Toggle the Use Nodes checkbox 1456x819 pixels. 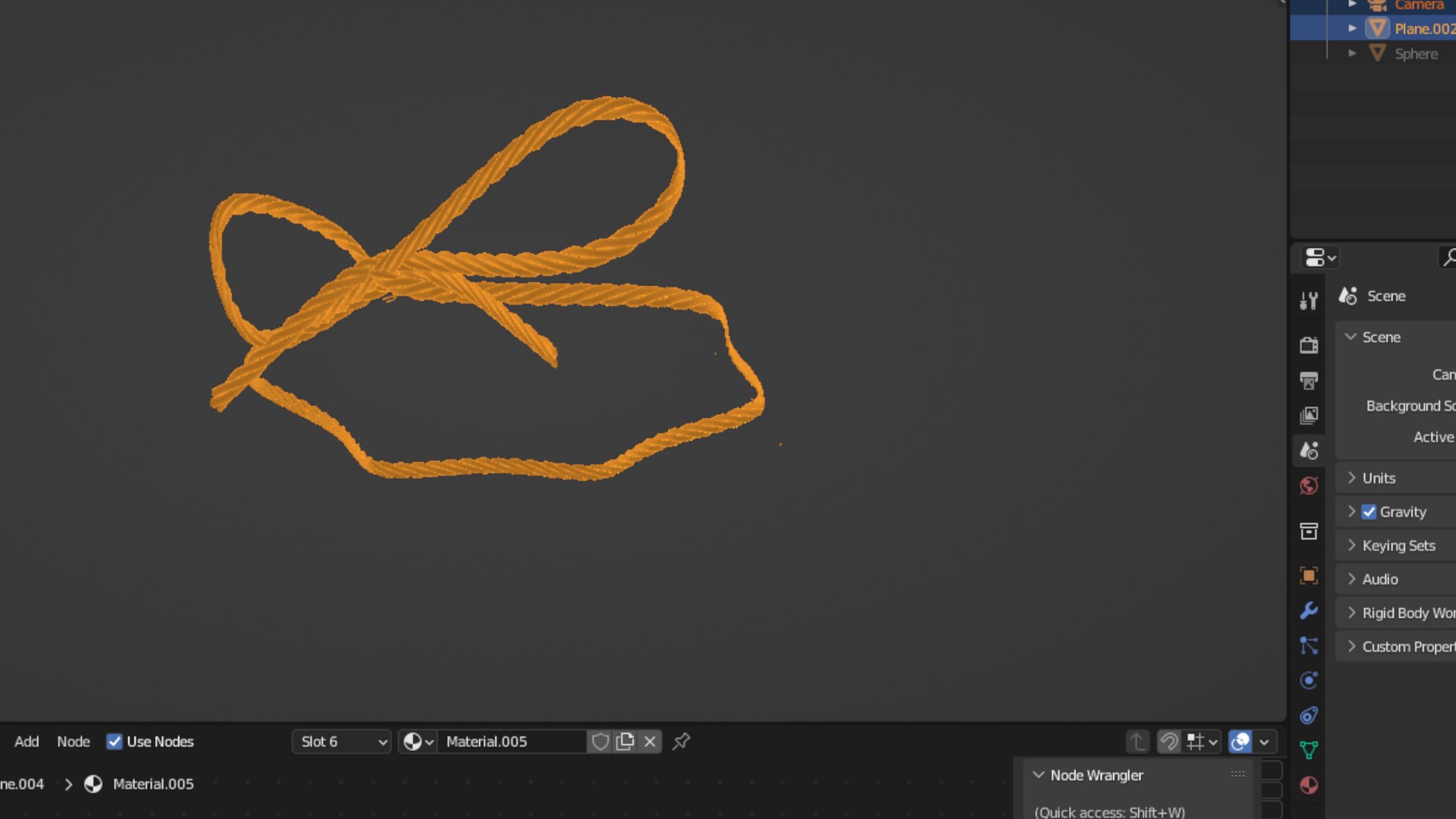(115, 742)
